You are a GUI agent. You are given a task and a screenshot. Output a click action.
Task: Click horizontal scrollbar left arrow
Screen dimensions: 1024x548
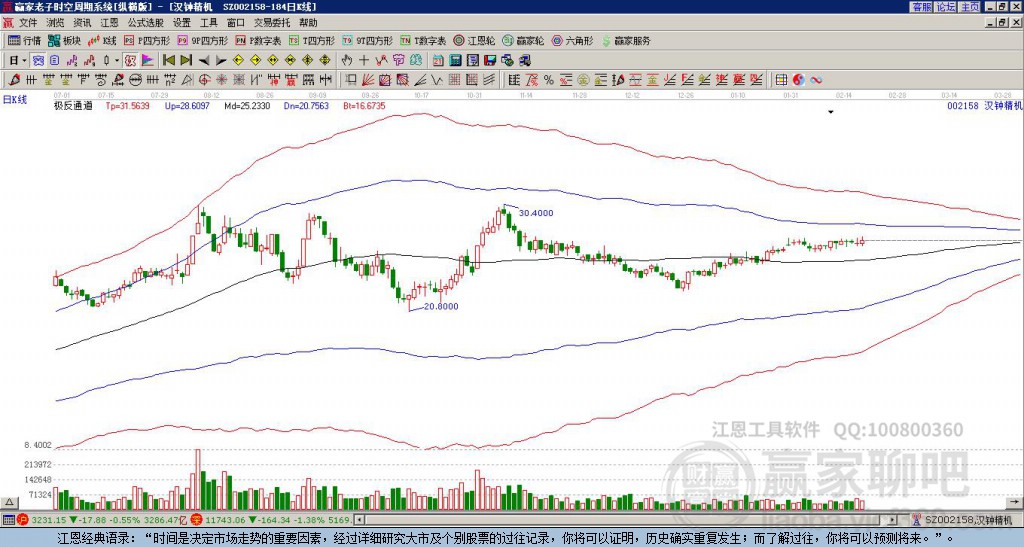[359, 520]
